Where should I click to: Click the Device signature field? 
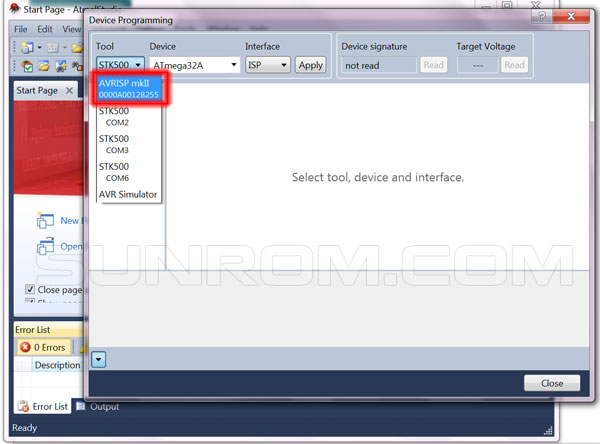(378, 65)
